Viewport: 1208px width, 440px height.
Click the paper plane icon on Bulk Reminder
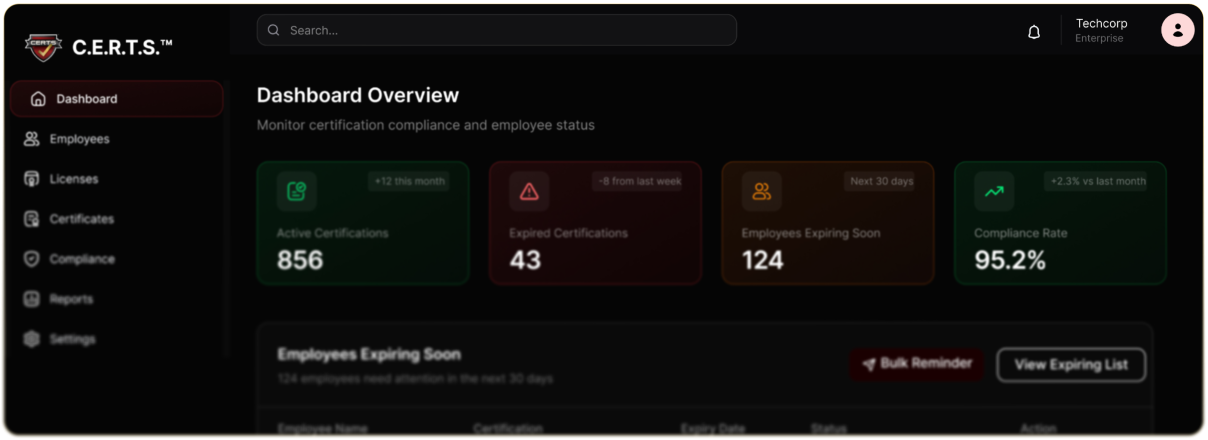click(869, 365)
